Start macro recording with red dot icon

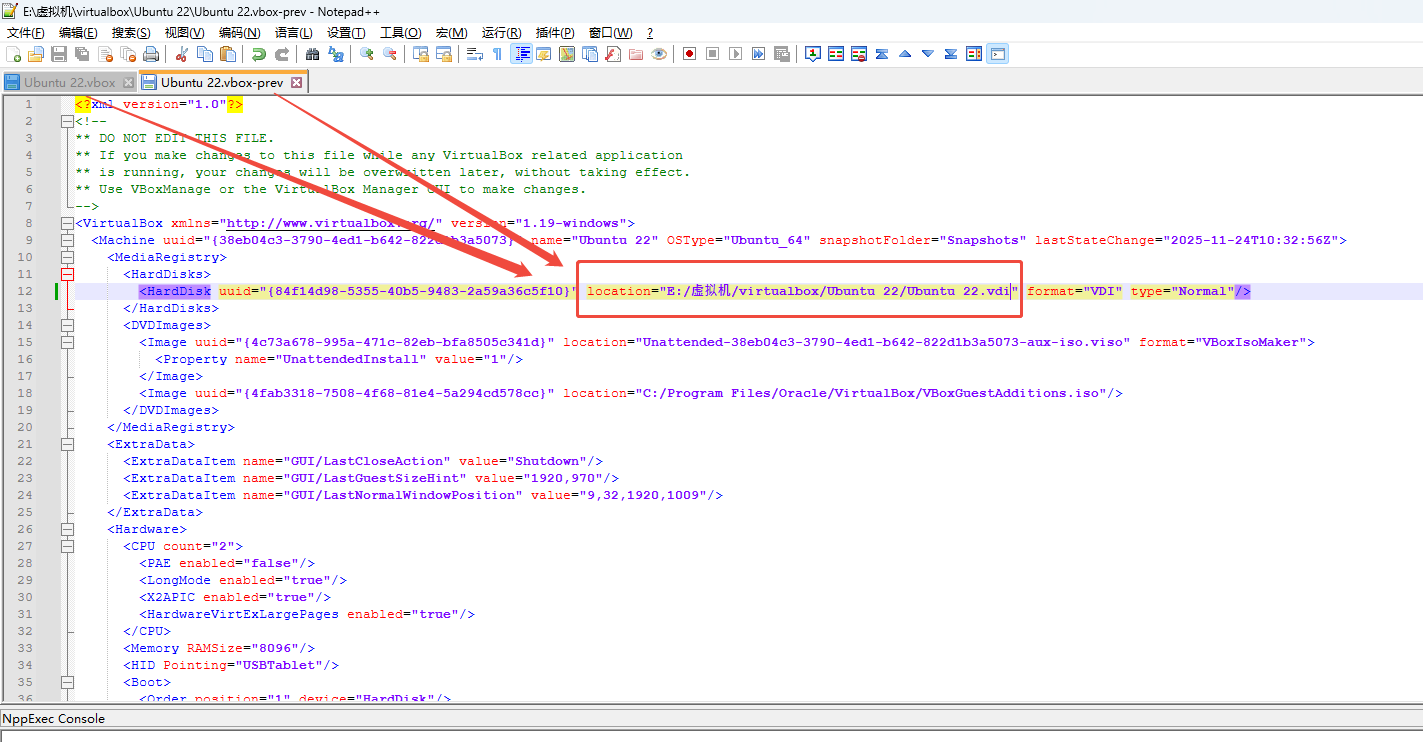689,54
